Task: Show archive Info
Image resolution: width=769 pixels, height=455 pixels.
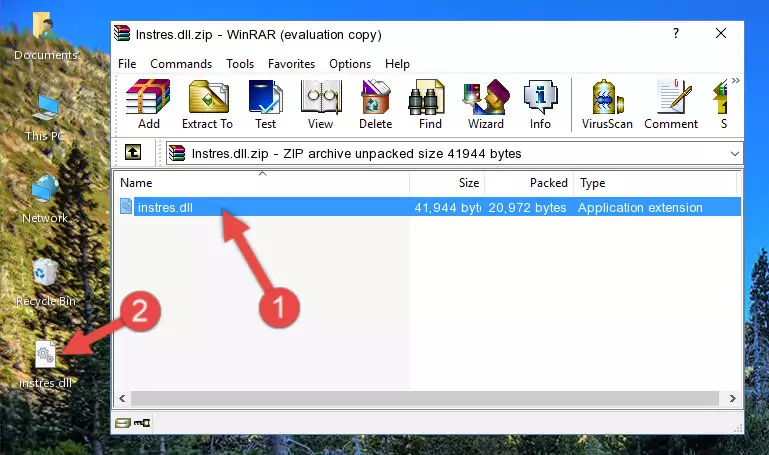Action: point(540,104)
